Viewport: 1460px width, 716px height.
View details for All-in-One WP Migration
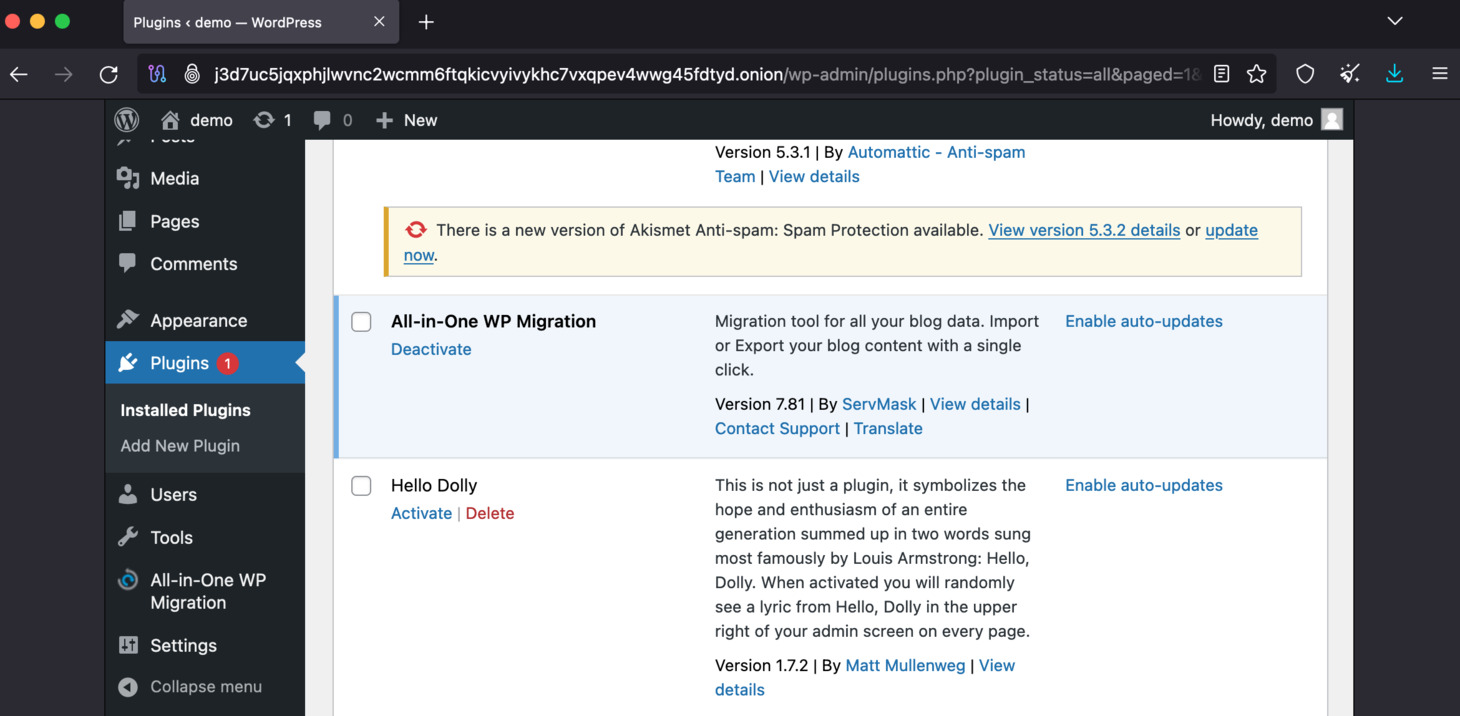[x=975, y=404]
